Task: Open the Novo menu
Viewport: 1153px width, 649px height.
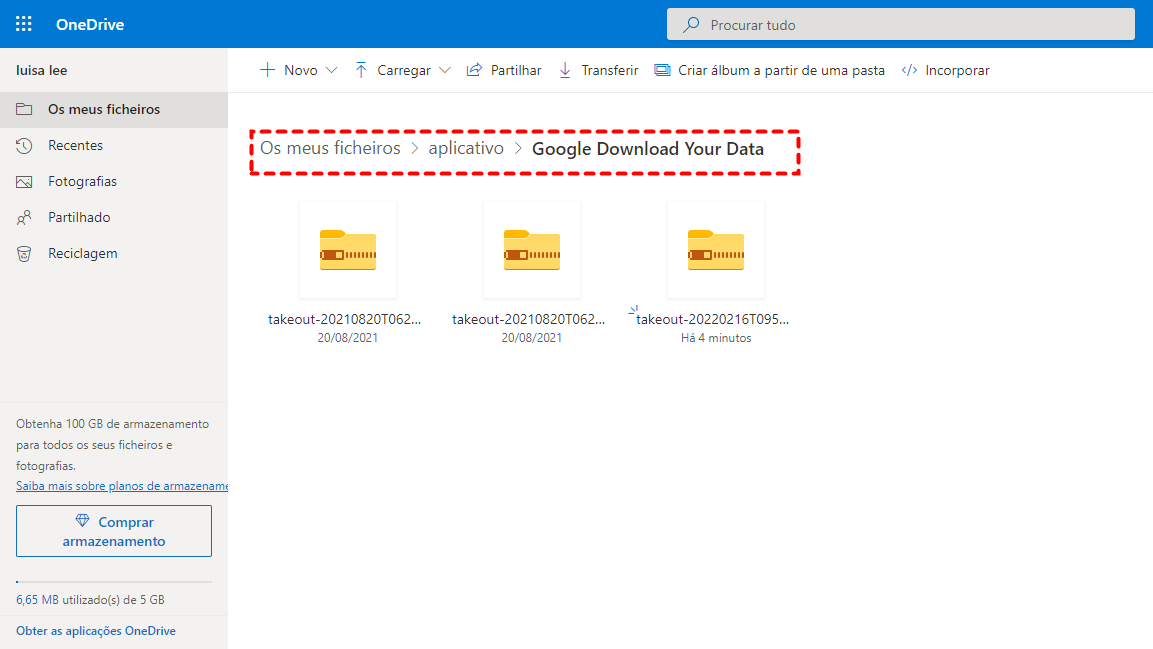Action: (x=299, y=71)
